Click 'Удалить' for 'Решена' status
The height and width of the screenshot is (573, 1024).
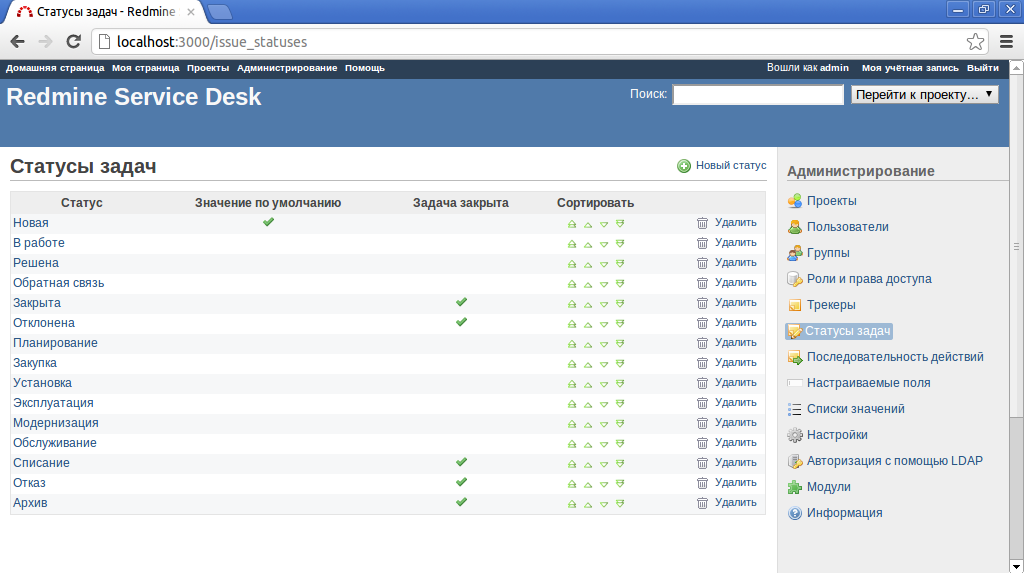[735, 263]
